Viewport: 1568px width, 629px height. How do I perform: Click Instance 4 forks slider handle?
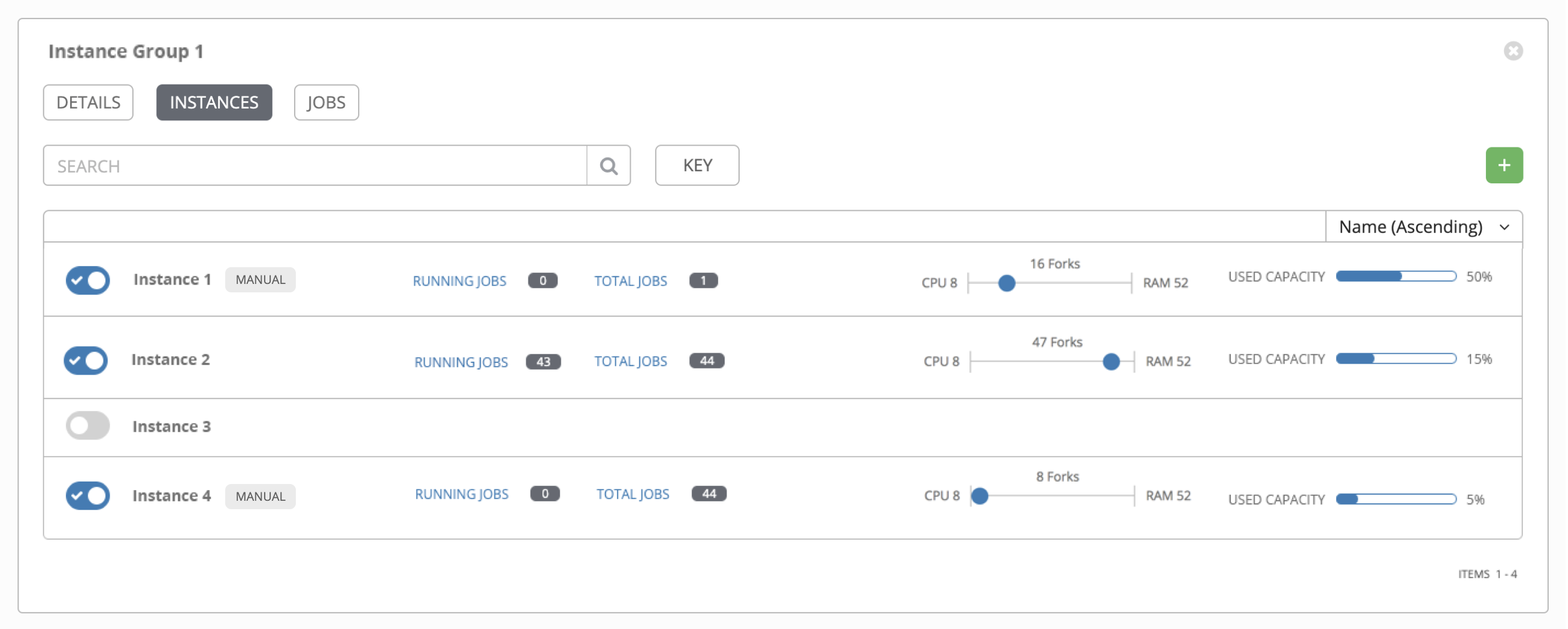click(979, 496)
